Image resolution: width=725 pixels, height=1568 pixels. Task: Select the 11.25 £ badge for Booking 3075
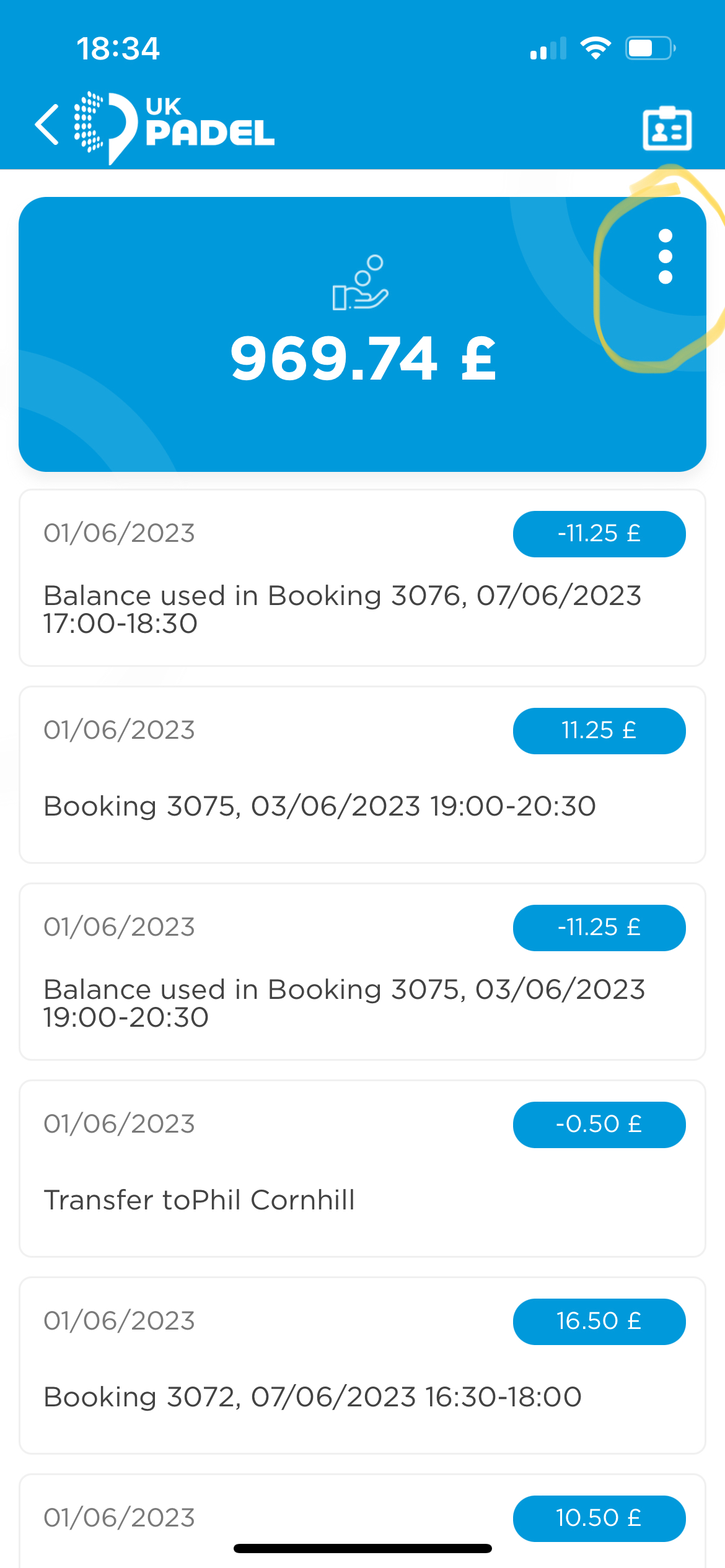tap(599, 731)
